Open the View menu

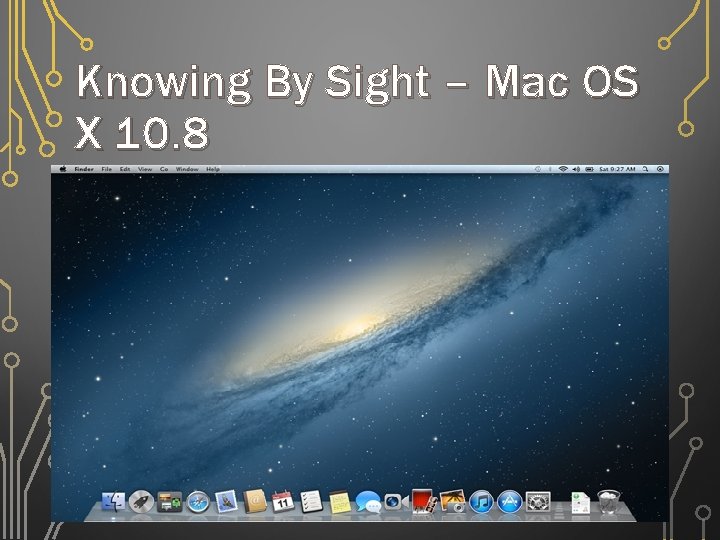pyautogui.click(x=145, y=169)
